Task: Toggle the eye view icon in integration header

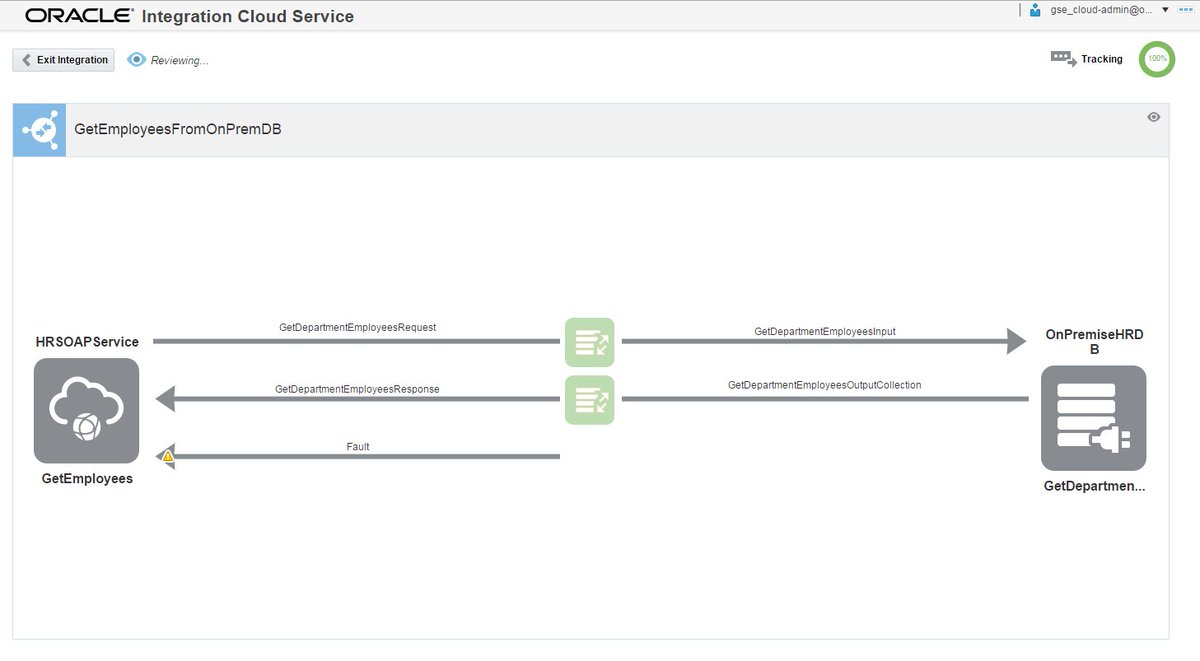Action: coord(1153,117)
